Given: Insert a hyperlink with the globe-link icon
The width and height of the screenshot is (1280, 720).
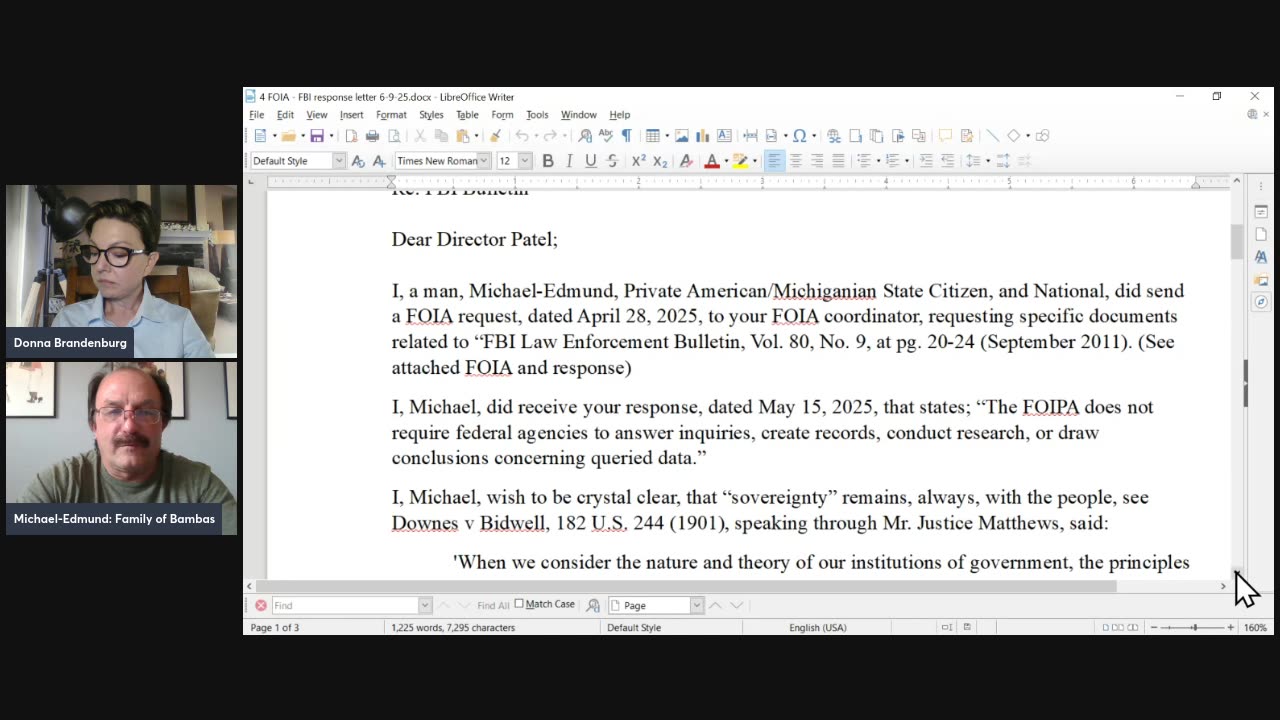Looking at the screenshot, I should coord(833,136).
